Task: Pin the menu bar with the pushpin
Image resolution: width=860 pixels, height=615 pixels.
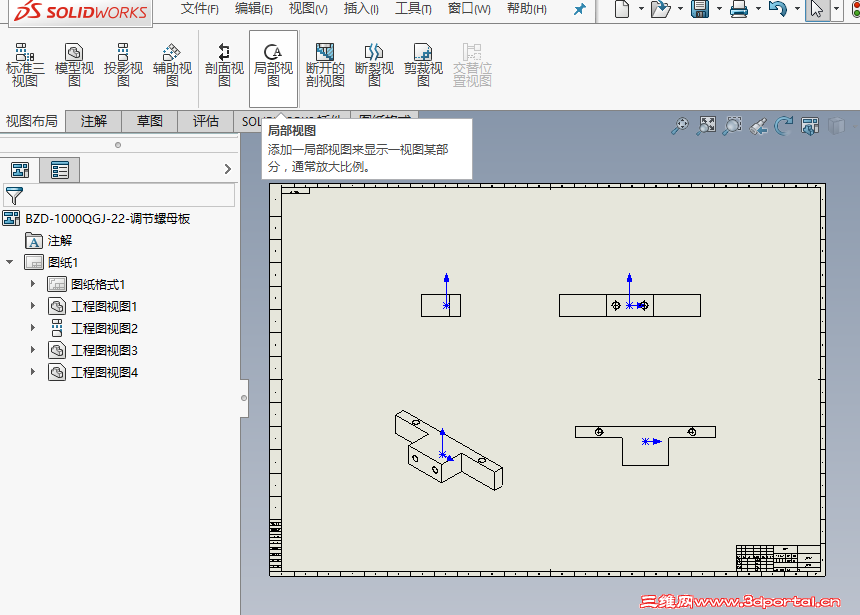Action: click(x=579, y=9)
